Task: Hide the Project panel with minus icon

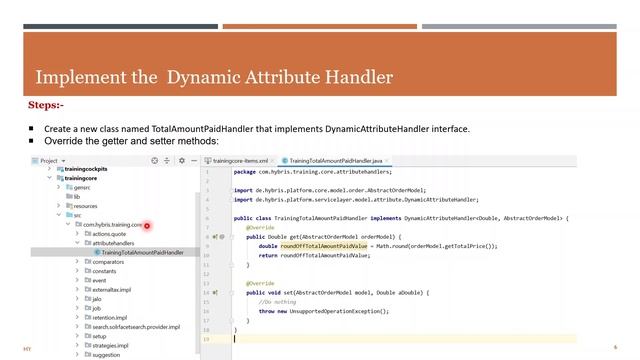Action: pos(194,161)
